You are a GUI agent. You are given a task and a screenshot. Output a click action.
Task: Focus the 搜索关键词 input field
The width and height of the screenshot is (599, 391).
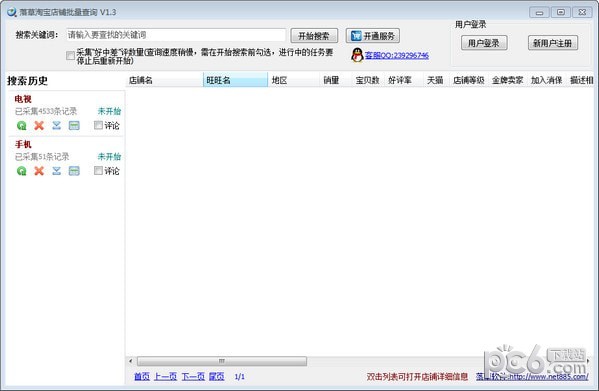pyautogui.click(x=176, y=35)
